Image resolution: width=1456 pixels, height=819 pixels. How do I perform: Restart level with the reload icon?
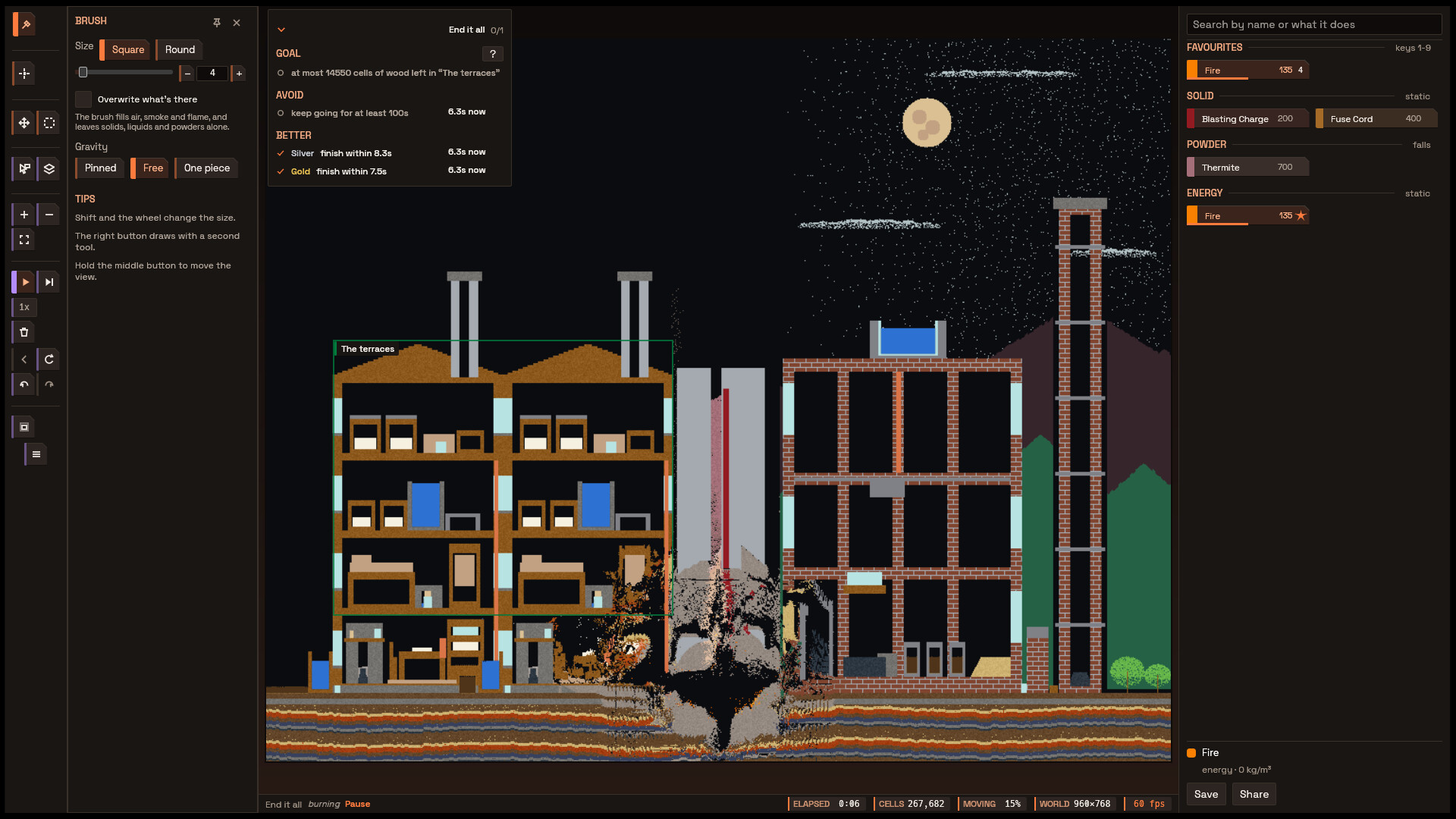coord(49,359)
